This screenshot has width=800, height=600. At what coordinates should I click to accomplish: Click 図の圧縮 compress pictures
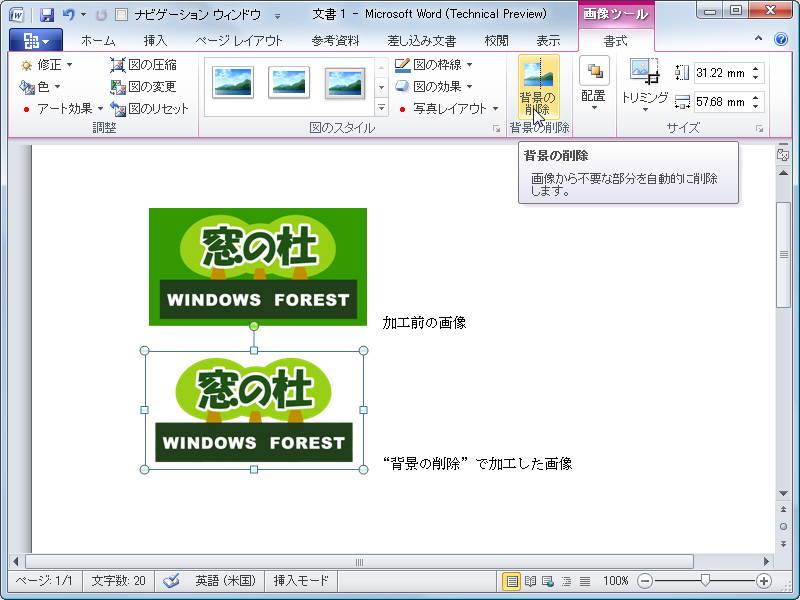[143, 65]
